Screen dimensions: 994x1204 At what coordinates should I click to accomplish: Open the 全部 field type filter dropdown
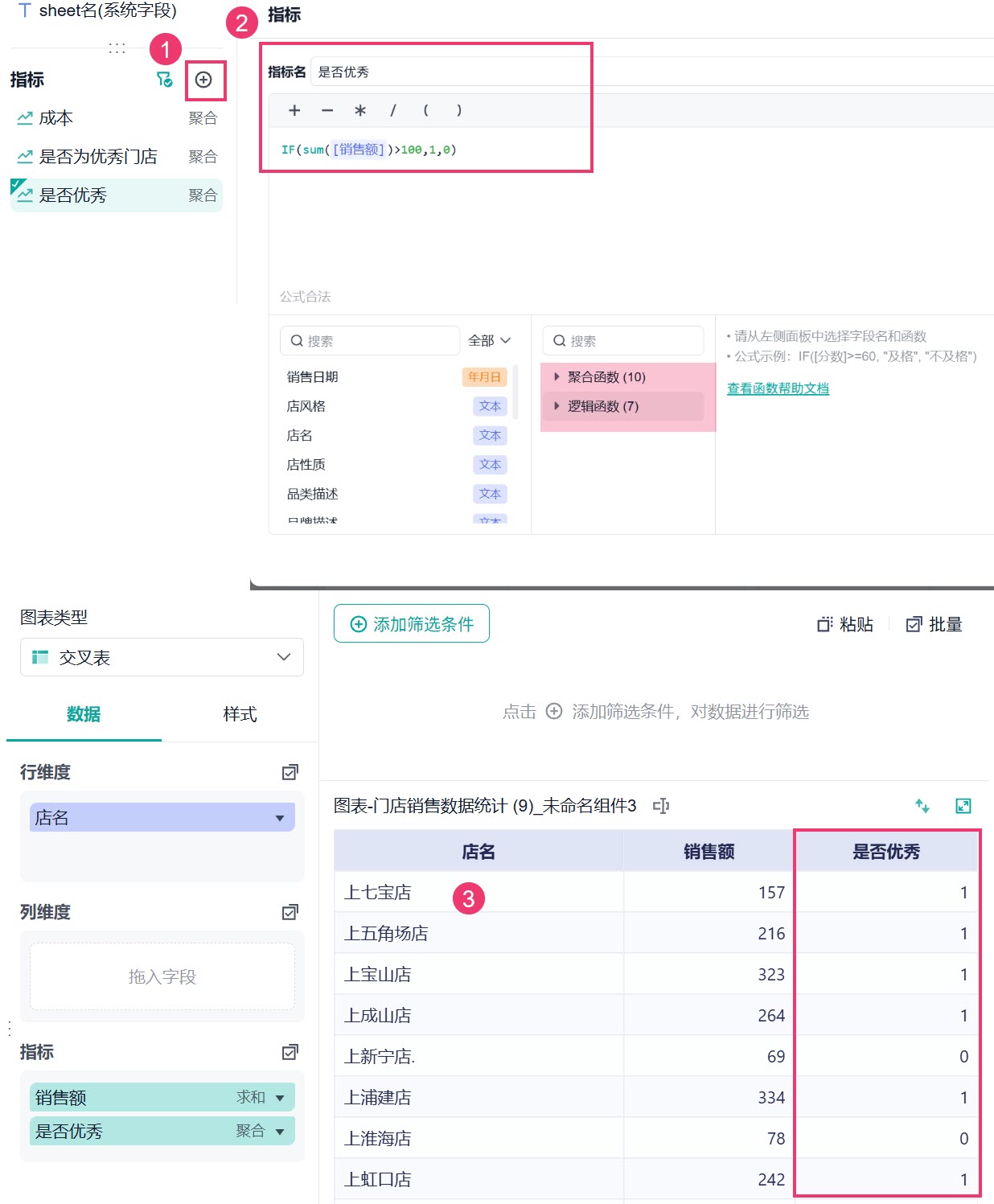click(490, 341)
